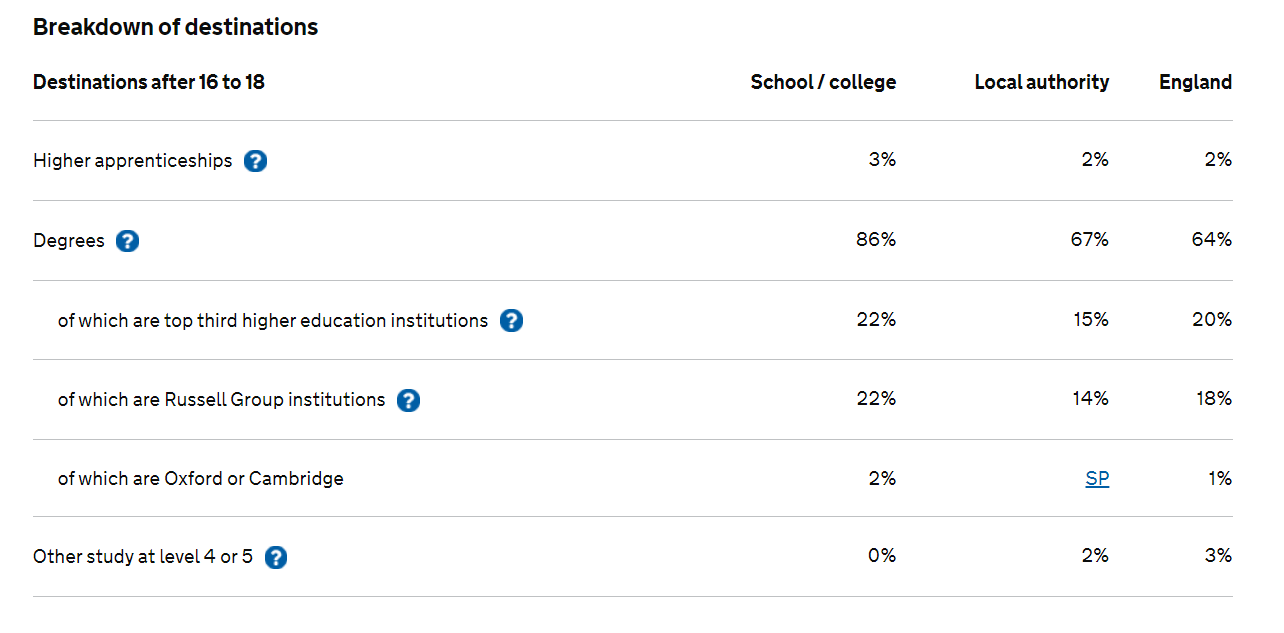This screenshot has height=633, width=1284.
Task: Select the Breakdown of destinations heading
Action: tap(176, 27)
